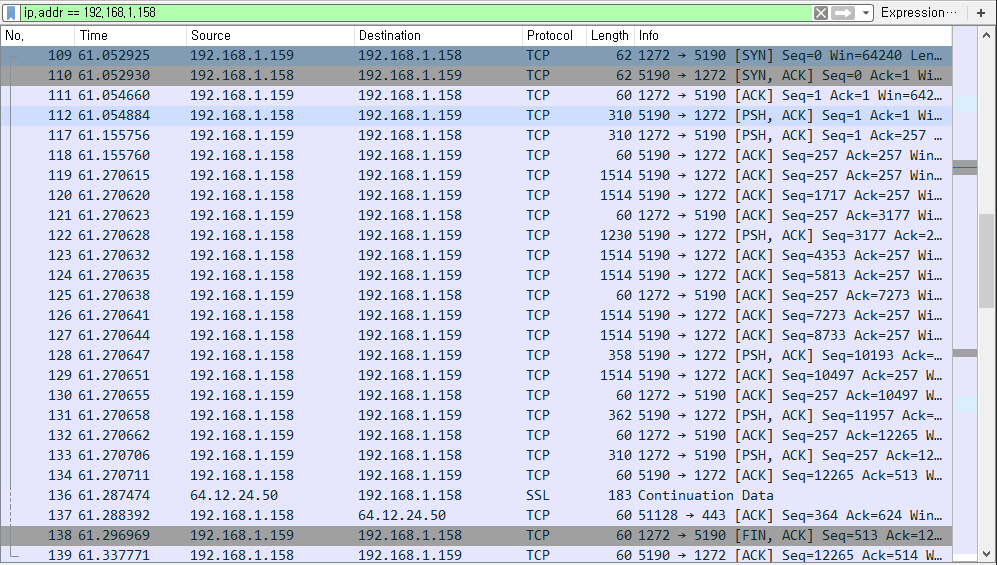Select packet 133 at time 61.270706
997x565 pixels.
point(476,456)
